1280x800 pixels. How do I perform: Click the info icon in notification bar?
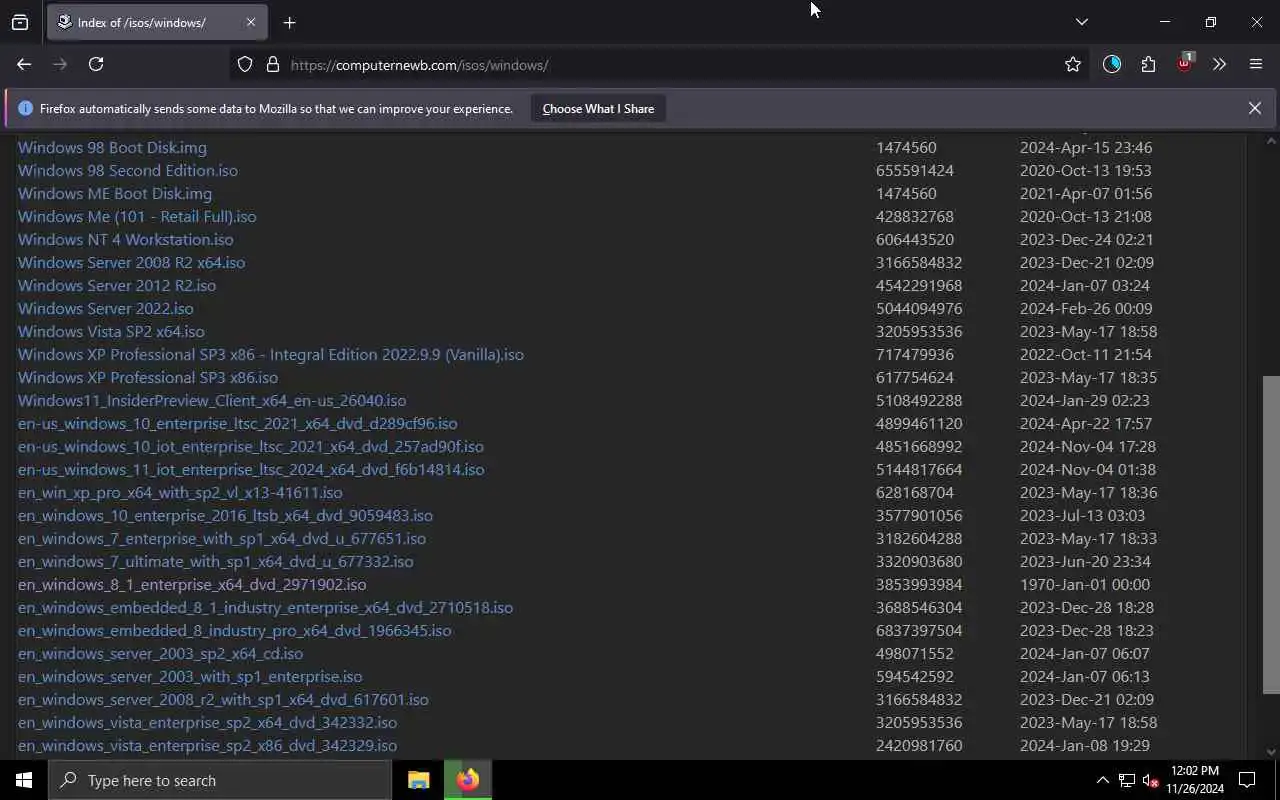pyautogui.click(x=25, y=108)
